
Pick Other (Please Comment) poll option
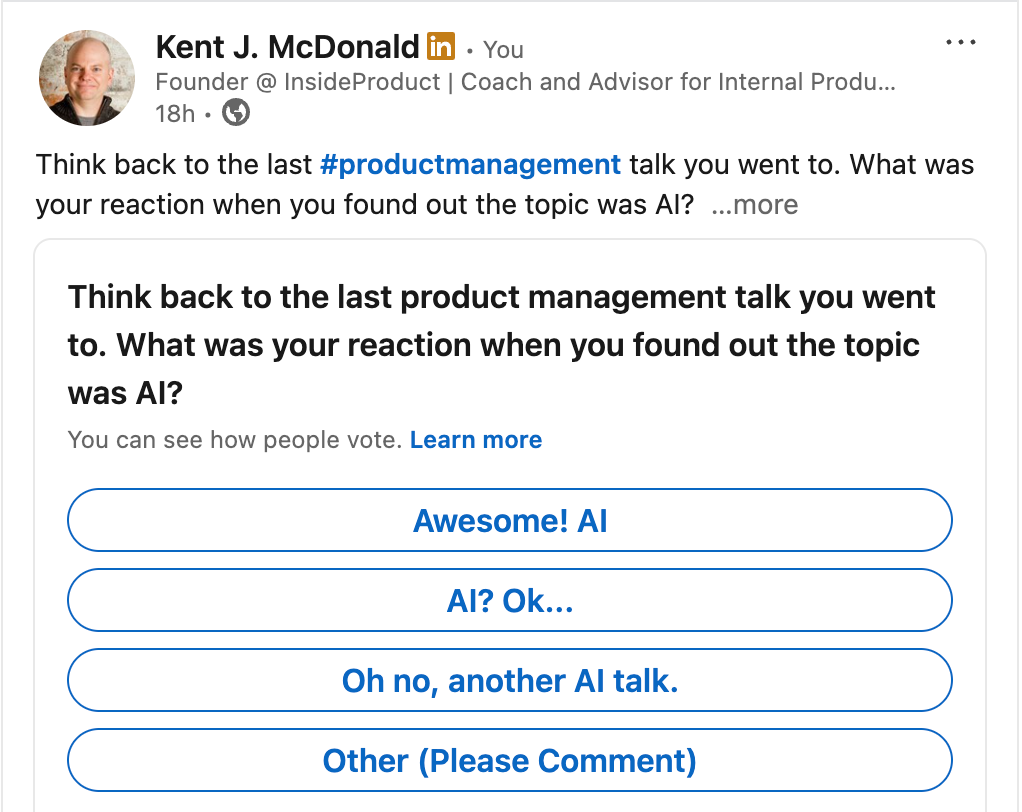point(509,761)
